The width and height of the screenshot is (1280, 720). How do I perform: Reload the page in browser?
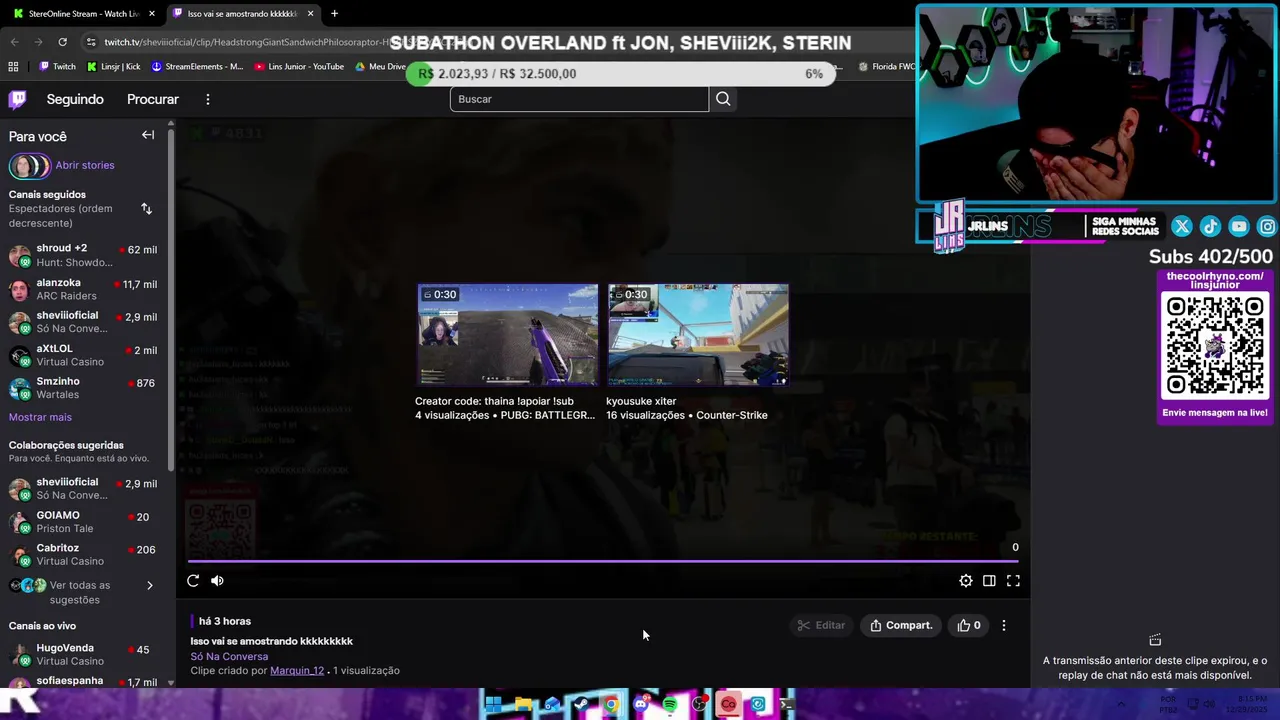62,42
